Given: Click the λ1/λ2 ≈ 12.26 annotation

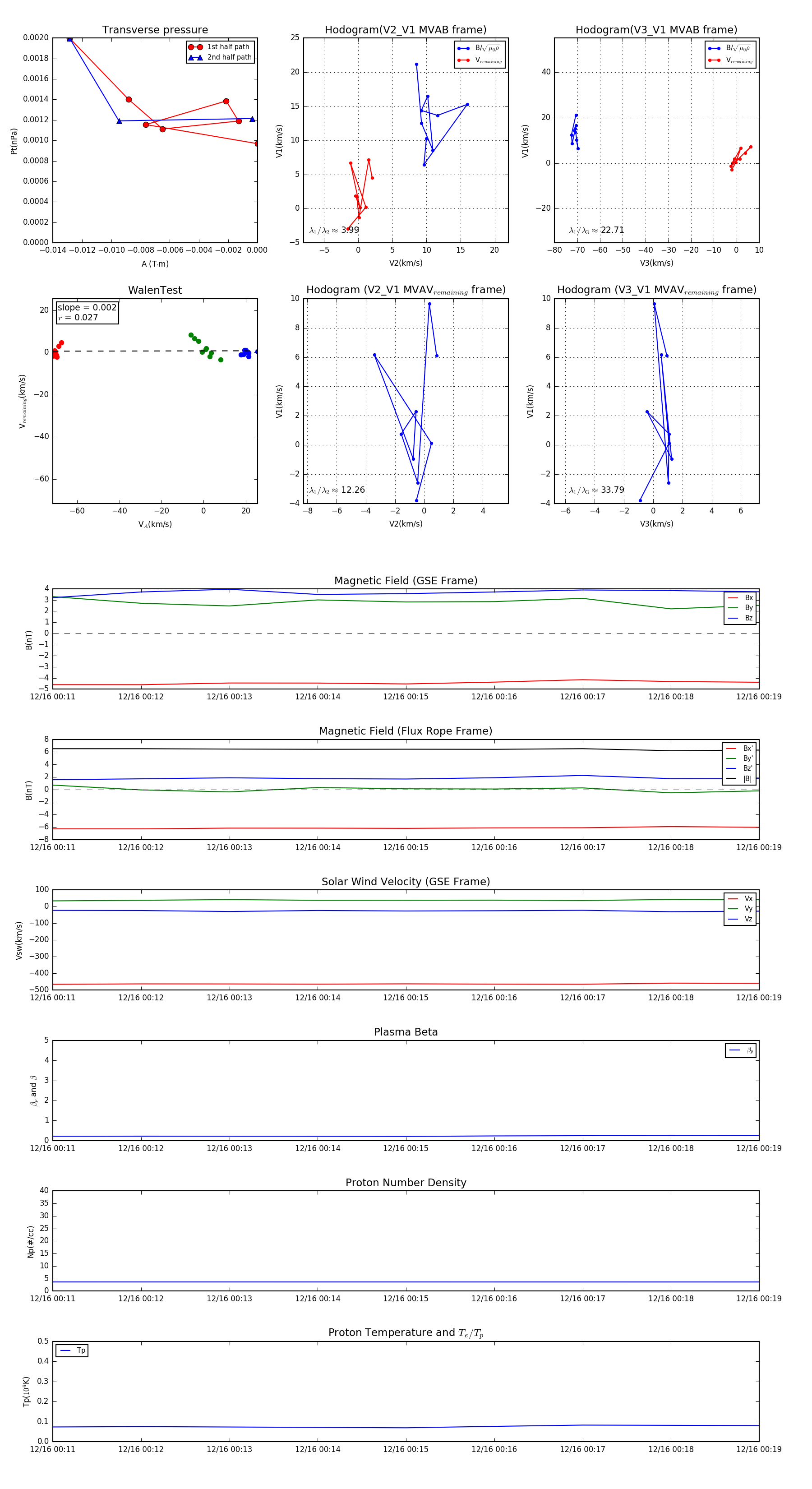Looking at the screenshot, I should [x=337, y=490].
